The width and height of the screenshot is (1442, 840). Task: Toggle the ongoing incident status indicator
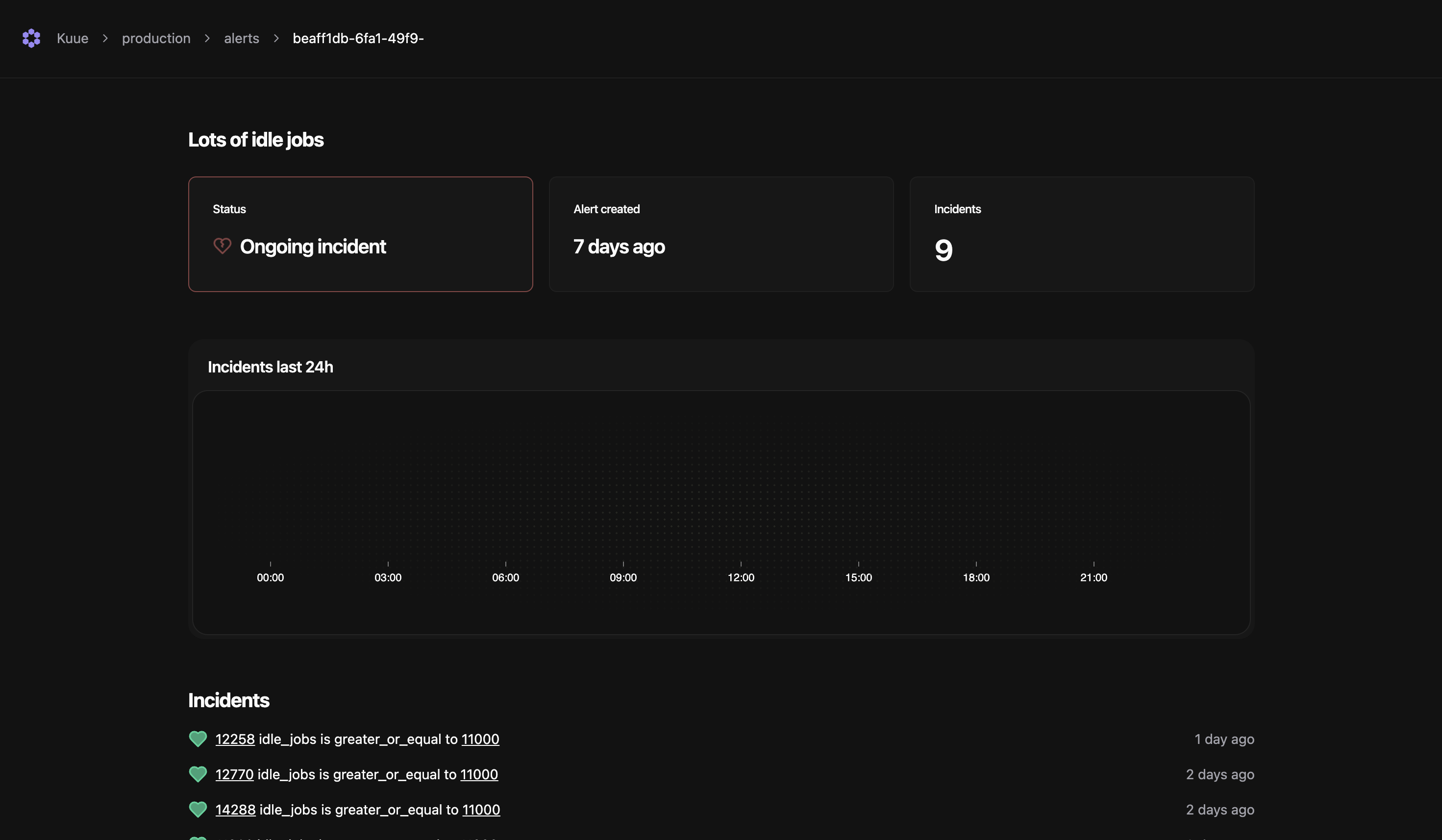tap(222, 246)
